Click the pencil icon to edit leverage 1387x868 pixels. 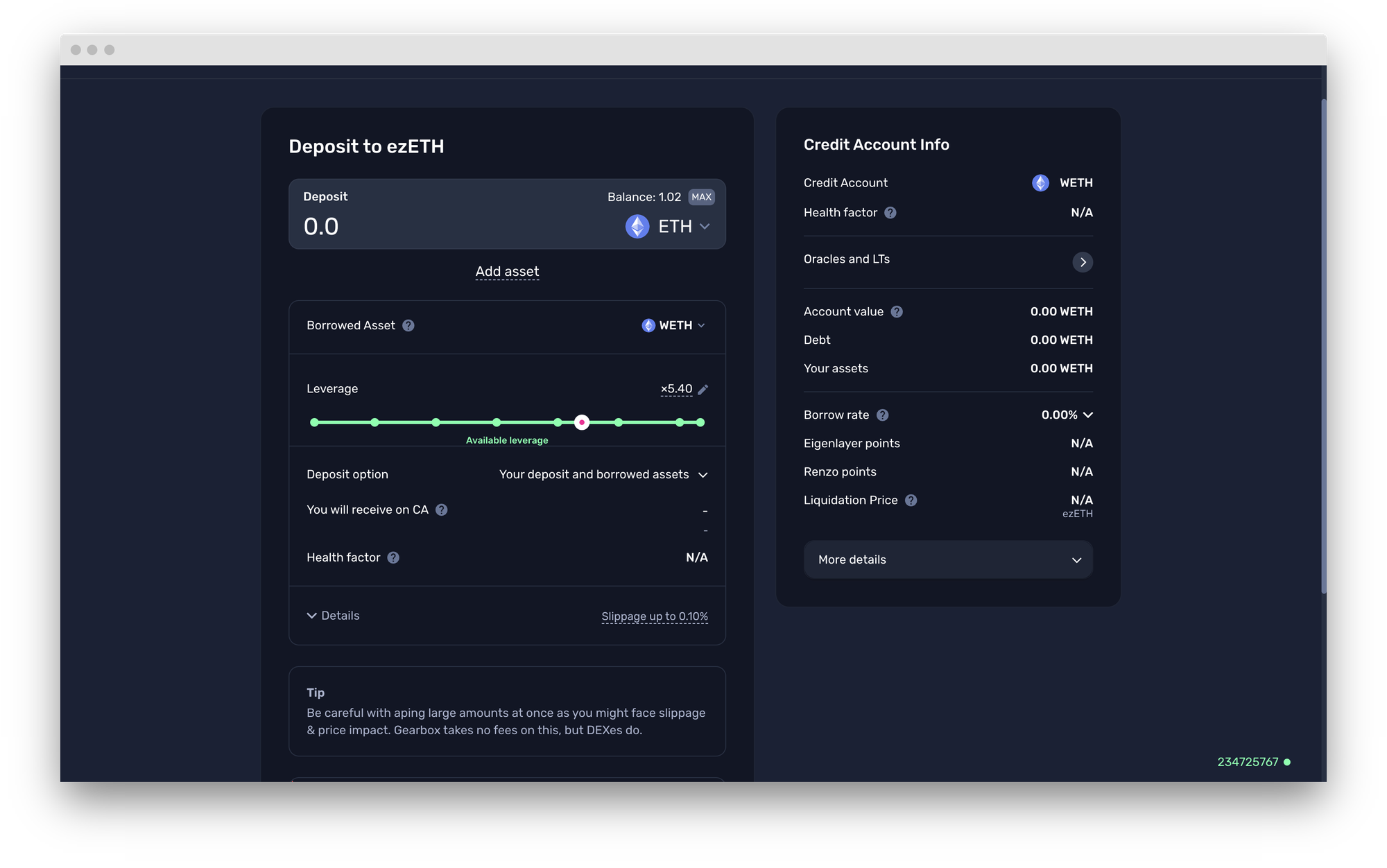click(703, 390)
